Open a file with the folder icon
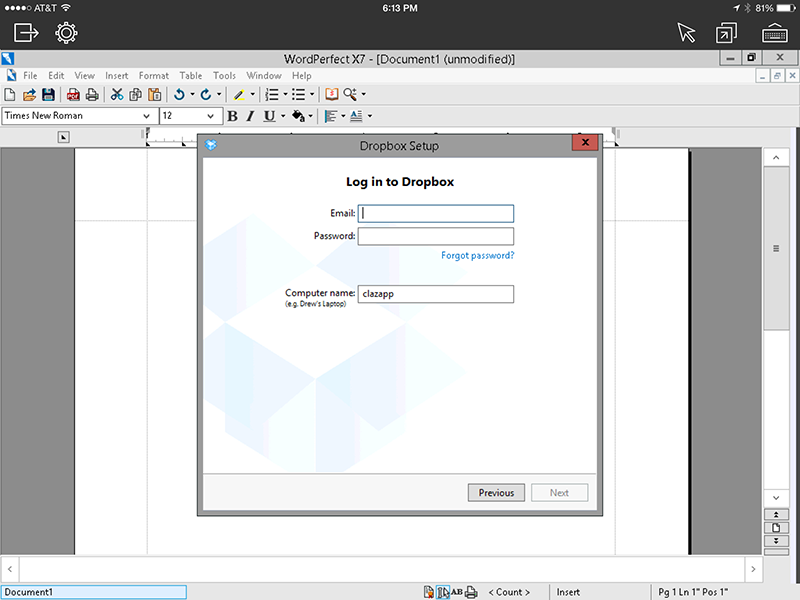Viewport: 800px width, 600px height. pyautogui.click(x=29, y=94)
